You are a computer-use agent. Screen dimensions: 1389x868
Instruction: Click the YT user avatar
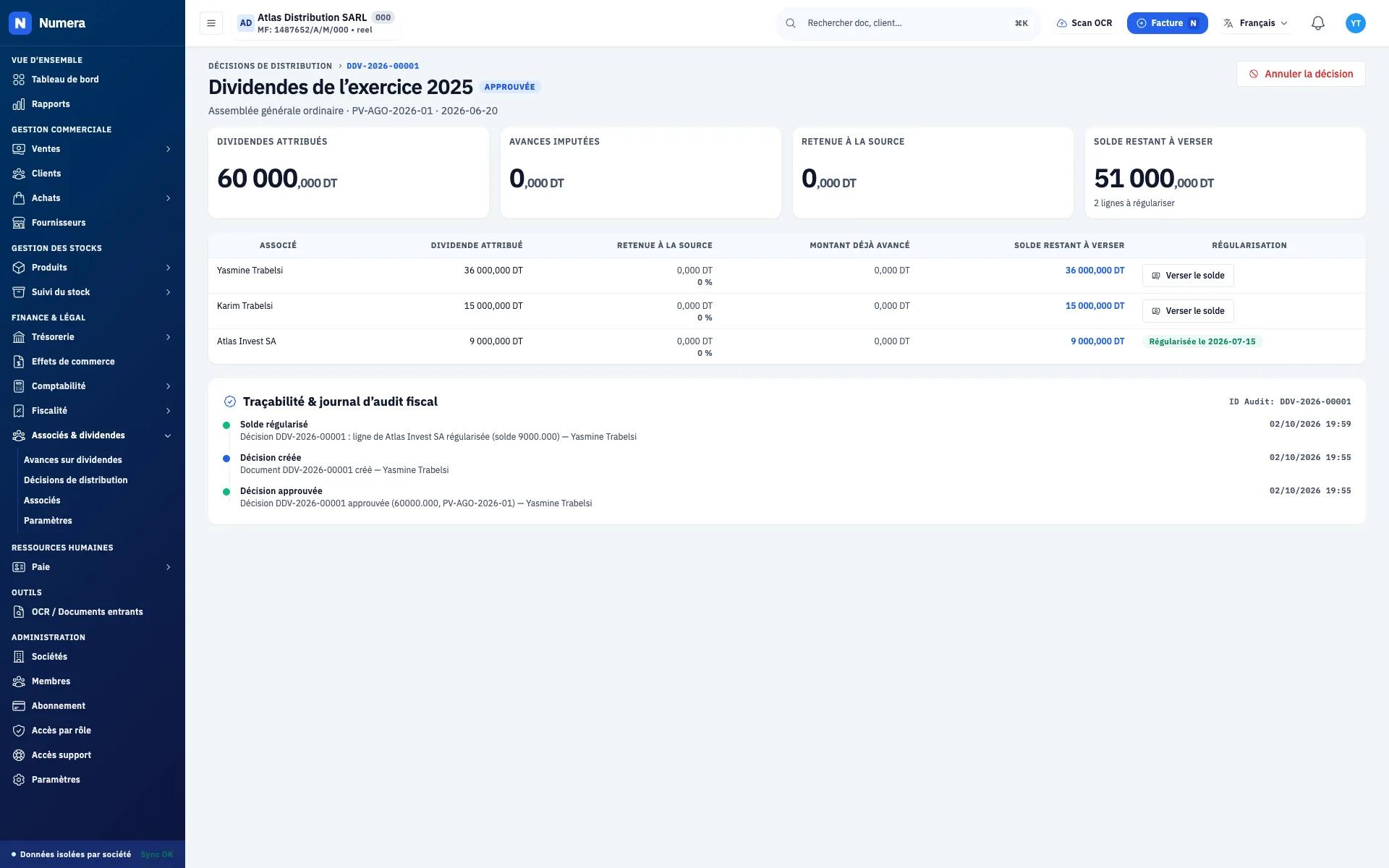(1356, 23)
